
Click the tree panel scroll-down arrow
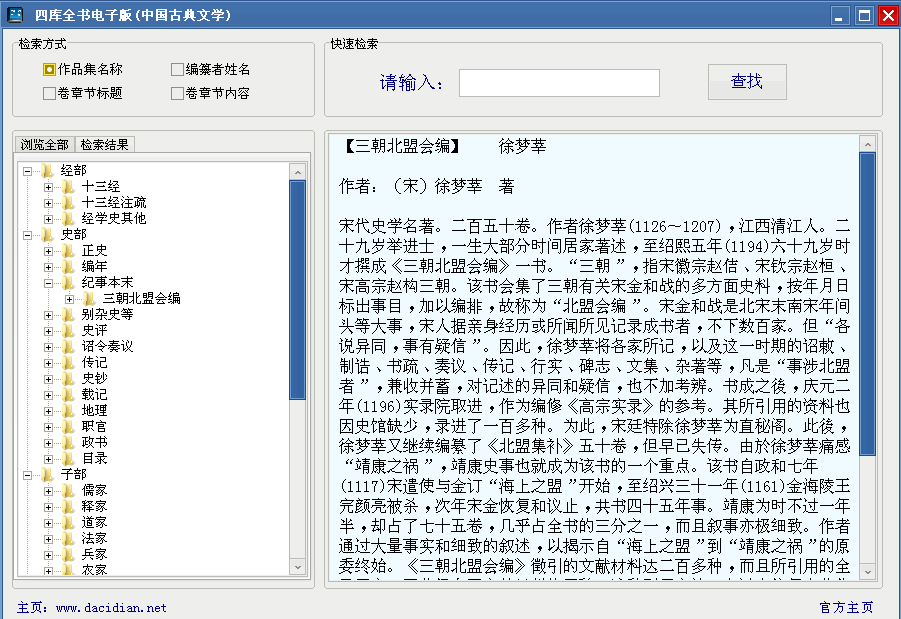(x=297, y=567)
